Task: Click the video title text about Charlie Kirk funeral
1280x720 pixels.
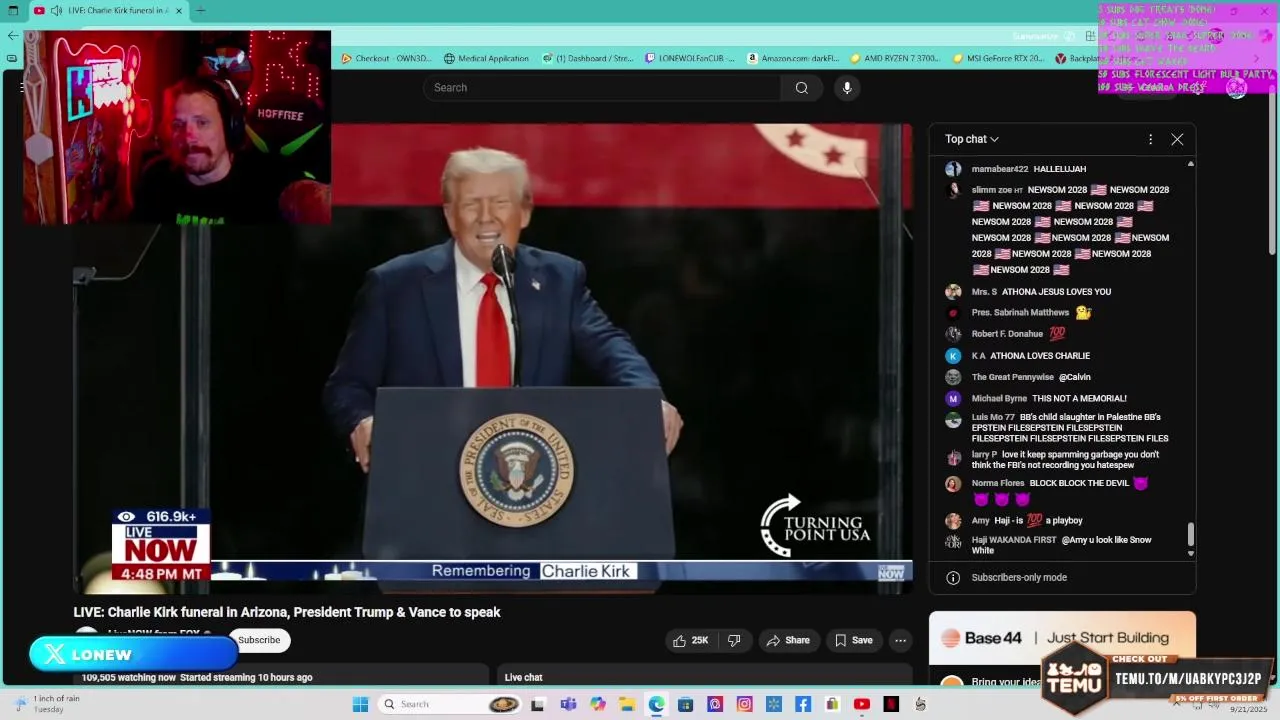Action: pos(287,612)
